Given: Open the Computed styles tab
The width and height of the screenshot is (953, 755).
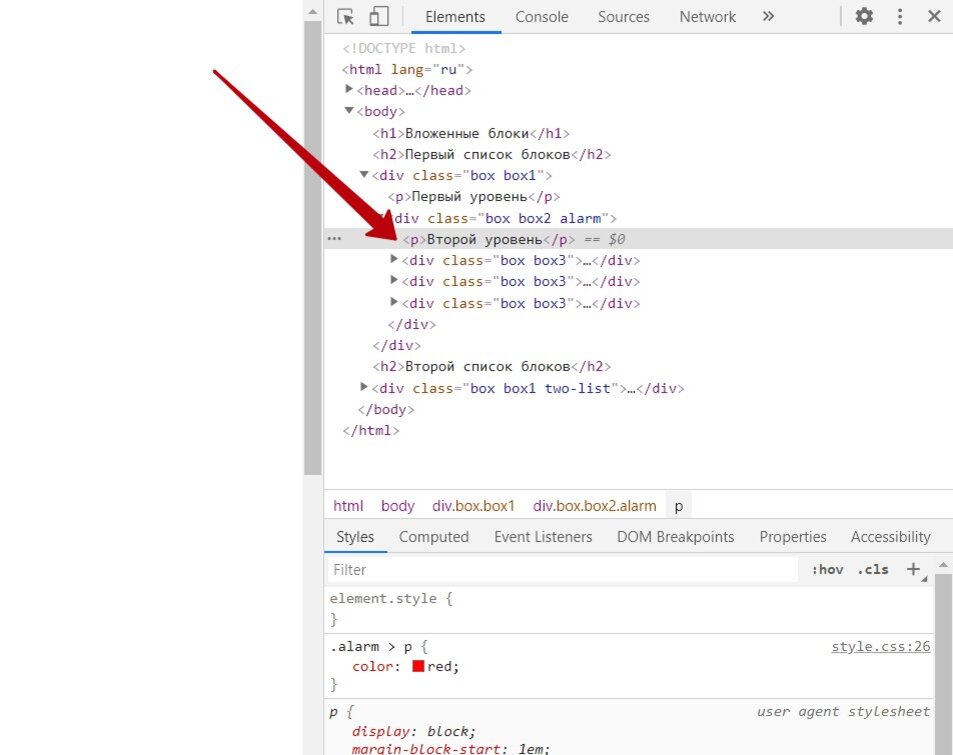Looking at the screenshot, I should click(x=433, y=536).
